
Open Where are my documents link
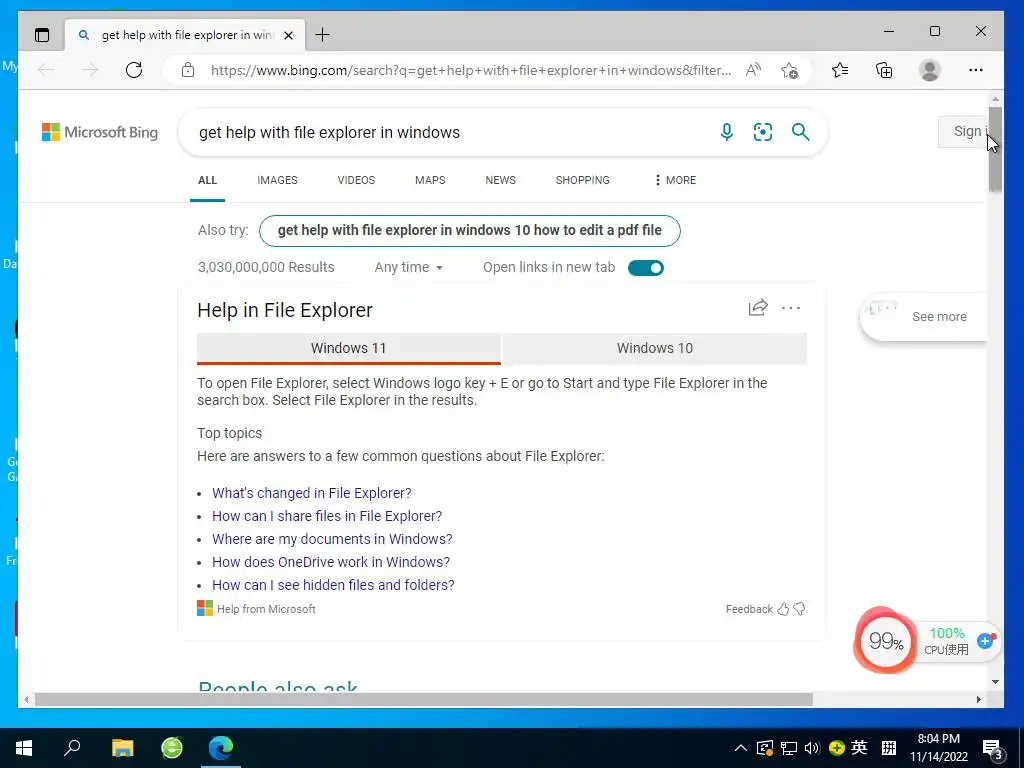(x=332, y=539)
